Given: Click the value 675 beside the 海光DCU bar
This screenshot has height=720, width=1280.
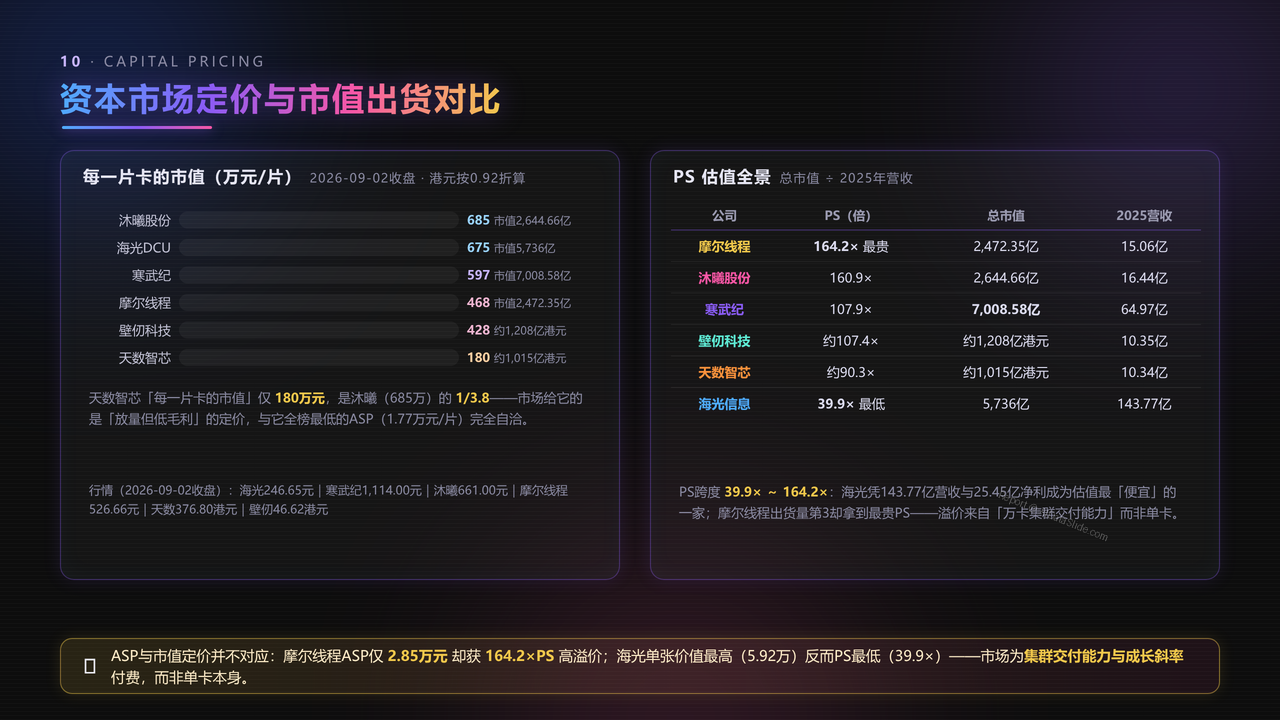Looking at the screenshot, I should (x=478, y=248).
